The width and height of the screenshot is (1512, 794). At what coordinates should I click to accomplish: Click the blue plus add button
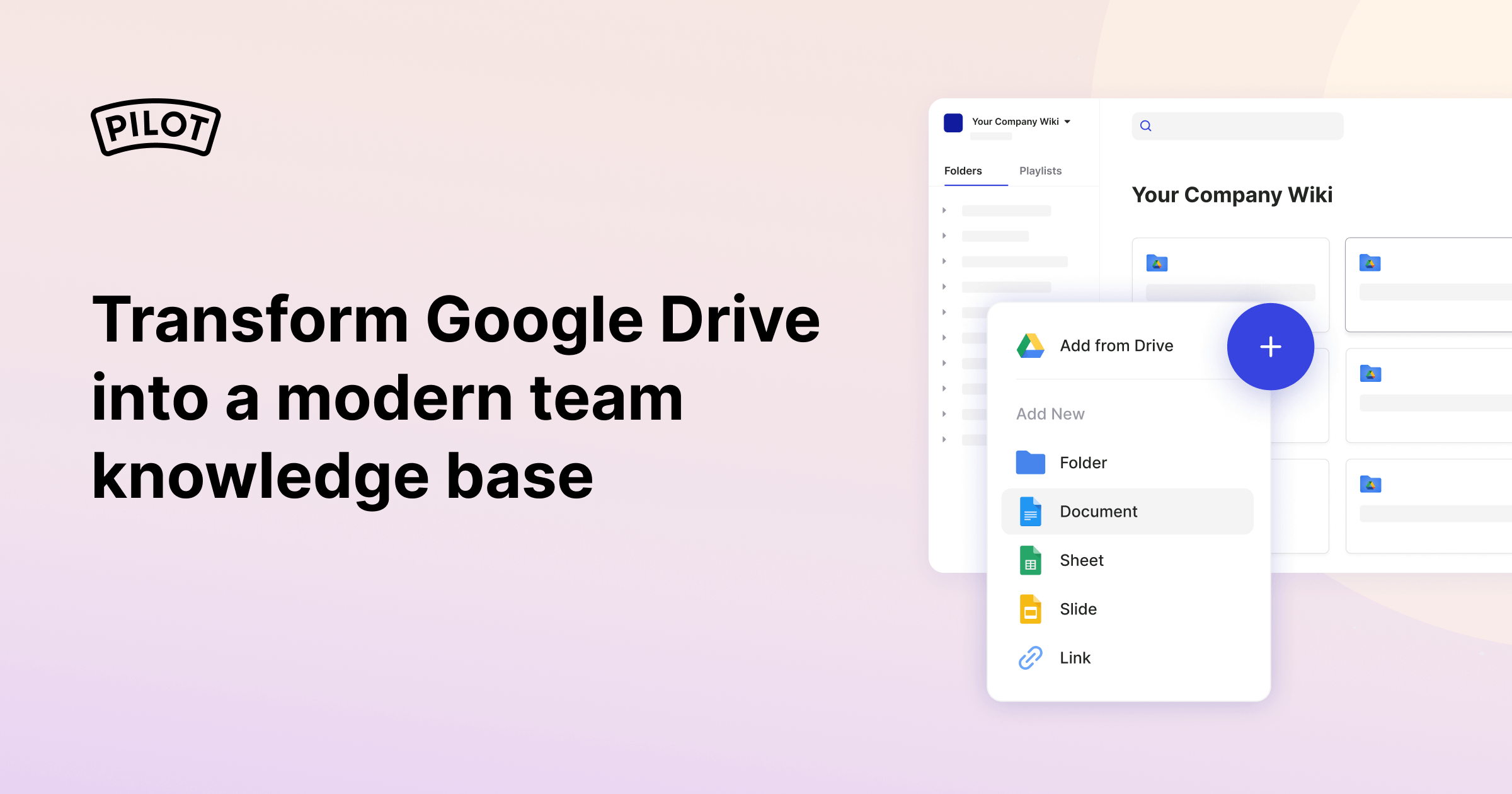pos(1270,347)
